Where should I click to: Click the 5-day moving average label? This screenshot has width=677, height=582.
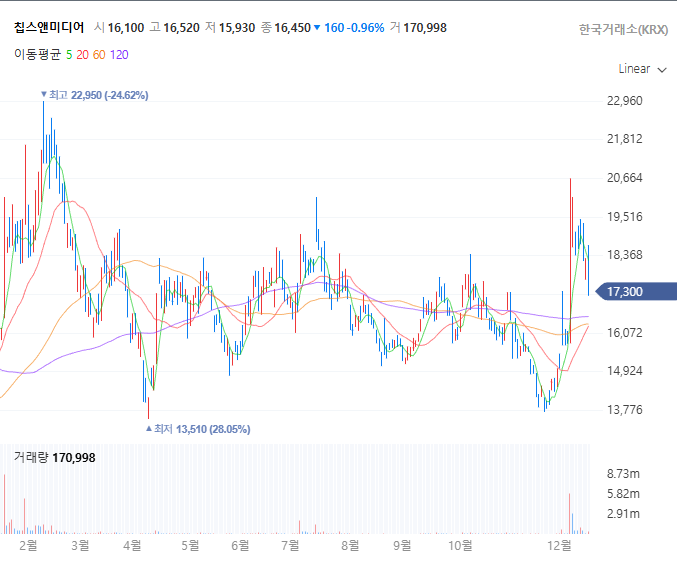click(69, 55)
